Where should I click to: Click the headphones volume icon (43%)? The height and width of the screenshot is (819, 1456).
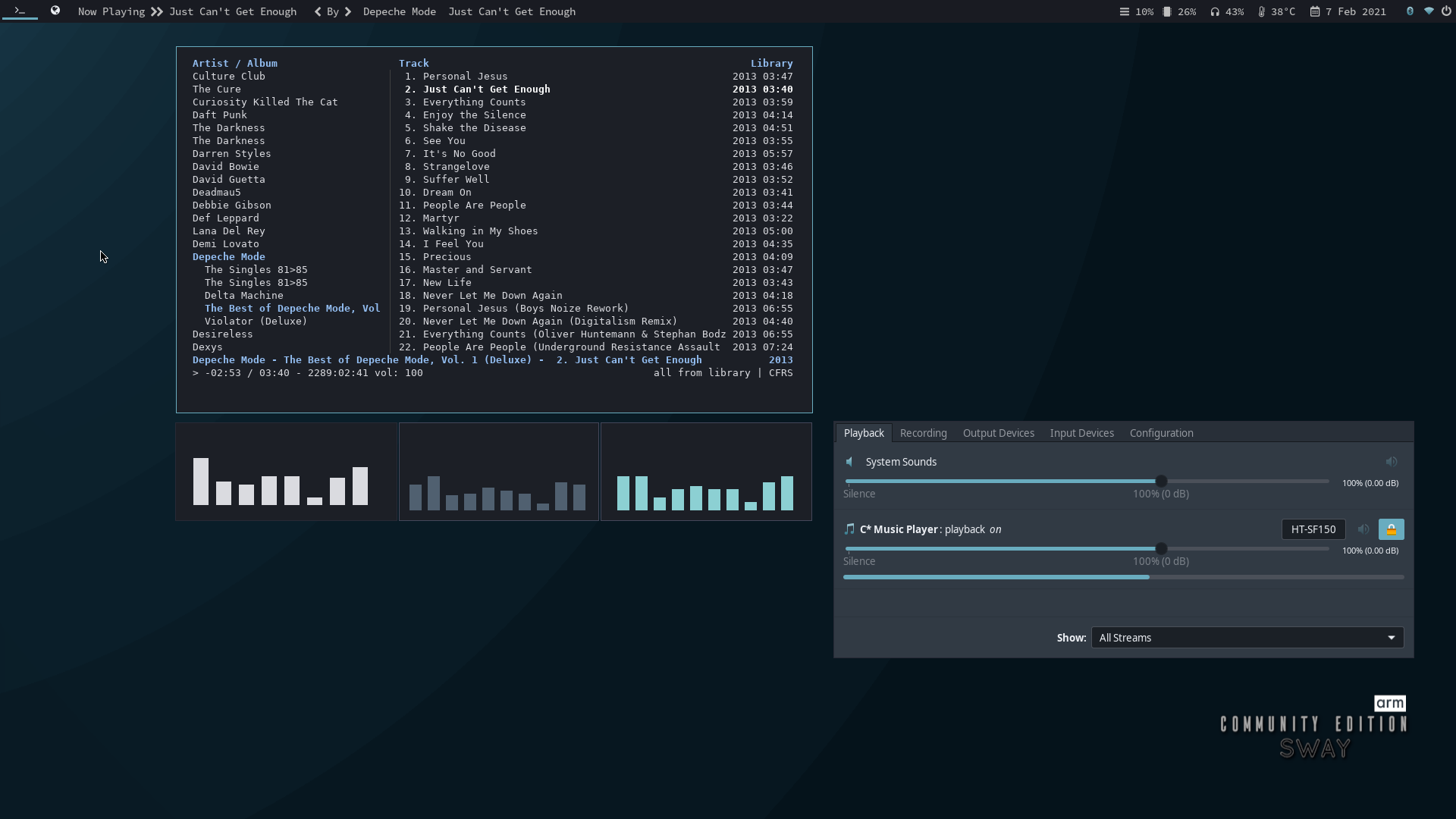1215,11
